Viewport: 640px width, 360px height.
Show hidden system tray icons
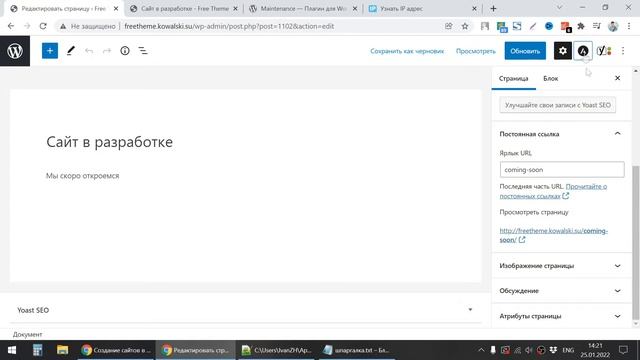coord(481,350)
